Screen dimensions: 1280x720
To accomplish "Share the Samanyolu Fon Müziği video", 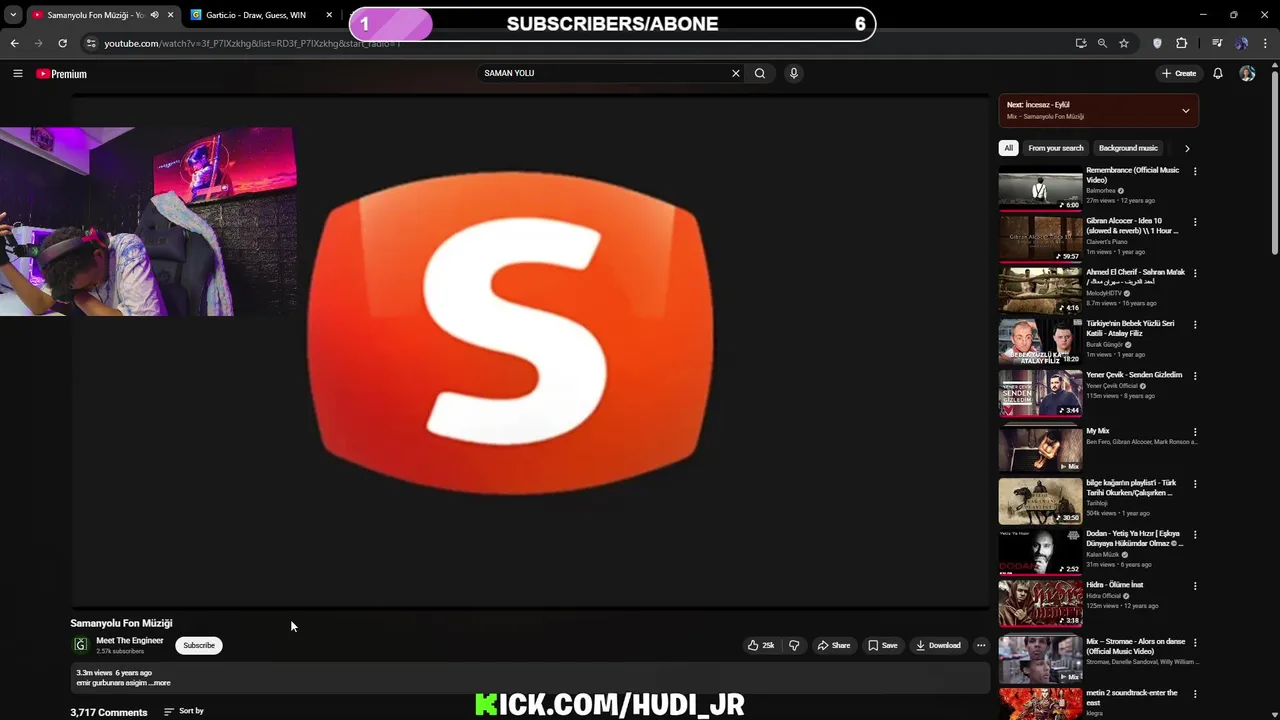I will tap(834, 645).
